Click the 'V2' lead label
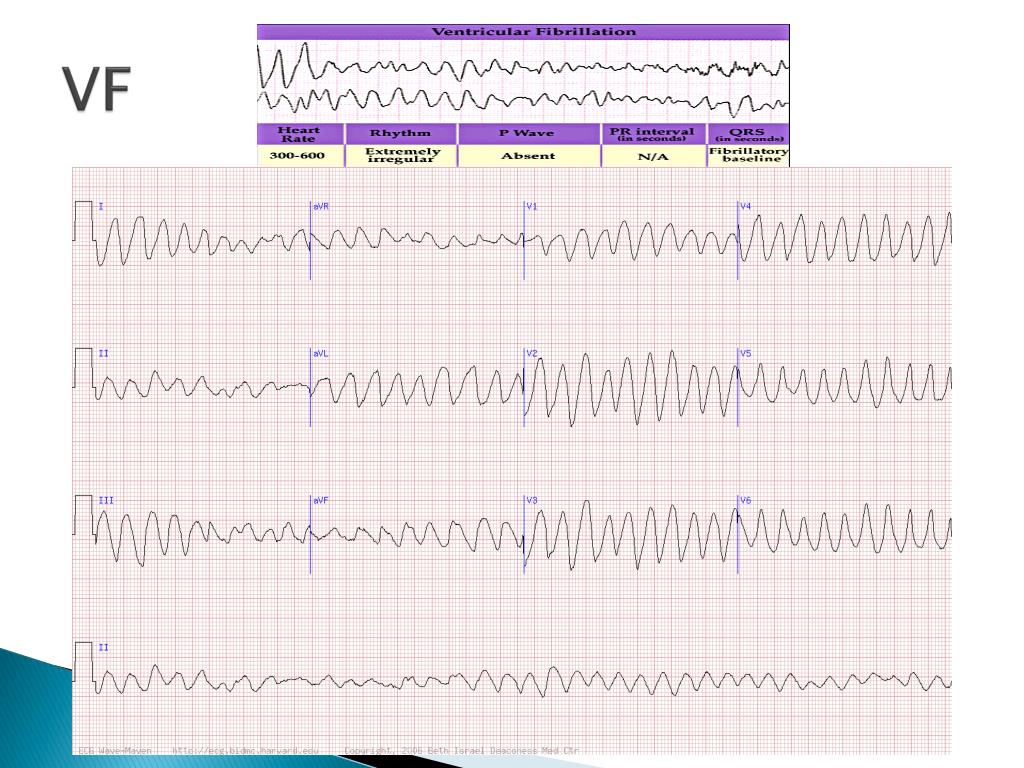This screenshot has width=1024, height=768. [x=532, y=353]
